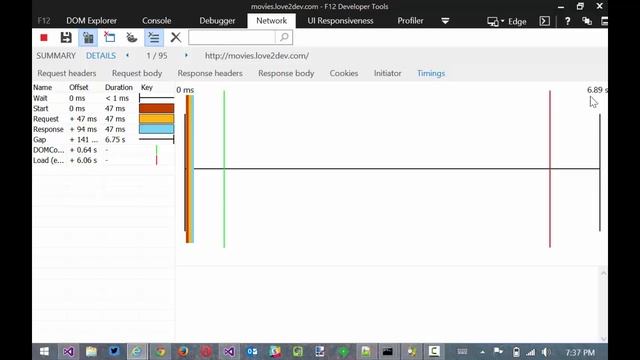Switch to DOM Explorer tool
Image resolution: width=640 pixels, height=360 pixels.
pyautogui.click(x=91, y=21)
